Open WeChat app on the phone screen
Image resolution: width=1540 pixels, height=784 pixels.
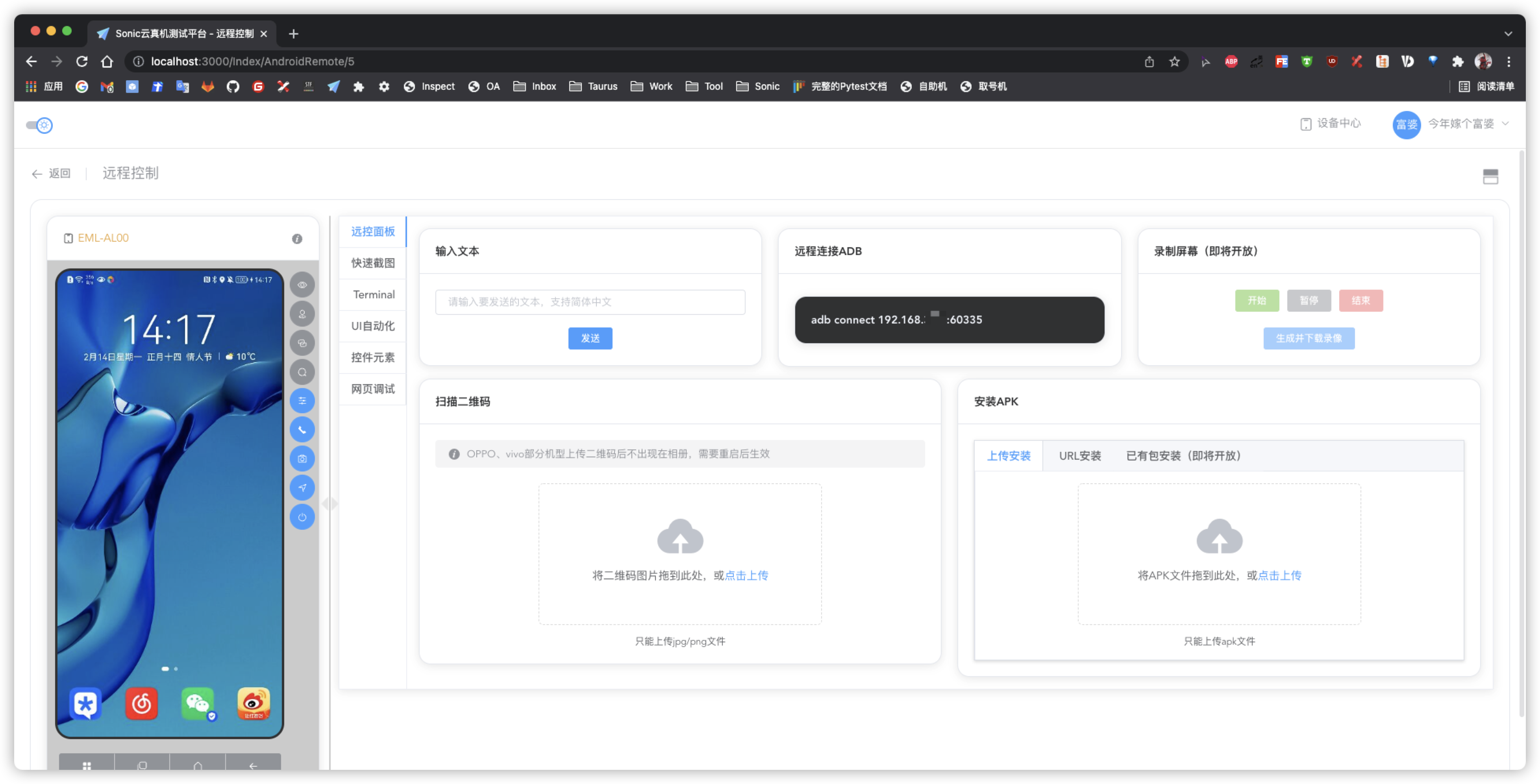pos(198,704)
